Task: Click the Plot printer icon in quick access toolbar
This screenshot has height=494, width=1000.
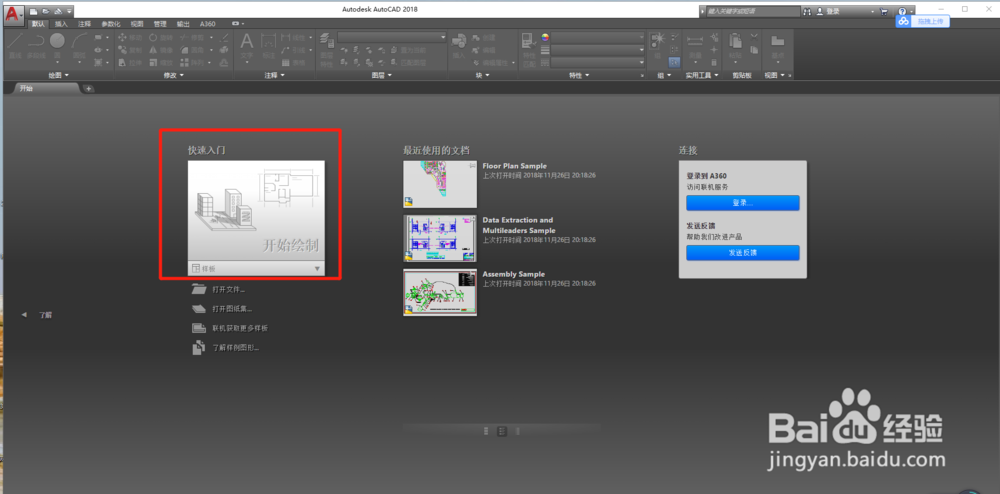Action: pyautogui.click(x=57, y=11)
